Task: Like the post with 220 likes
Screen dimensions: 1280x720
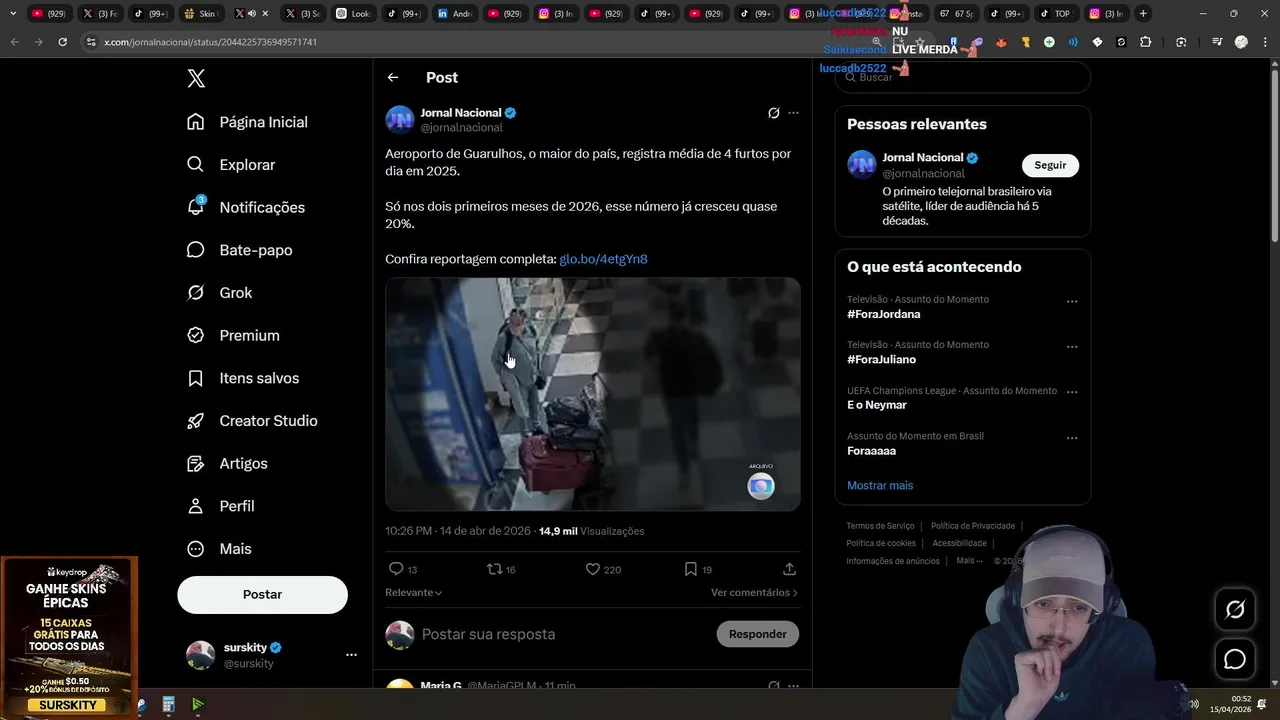Action: [603, 569]
